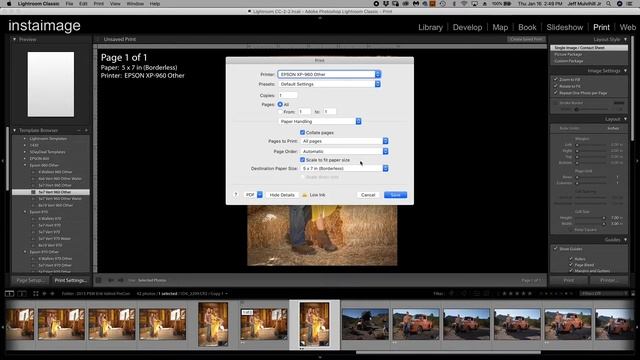This screenshot has width=640, height=360.
Task: Click the first page square icon in toolbar
Action: coord(98,280)
